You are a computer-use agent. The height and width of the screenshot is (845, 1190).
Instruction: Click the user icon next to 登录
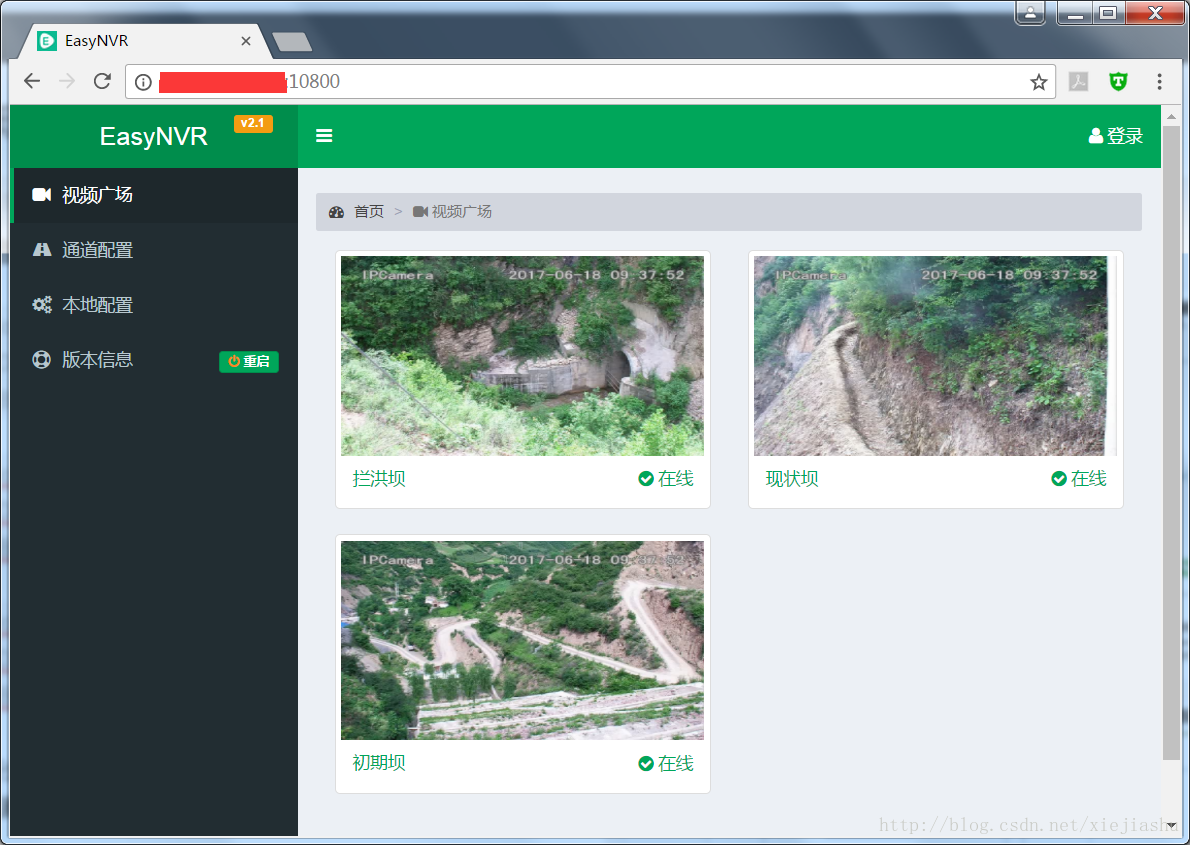click(x=1095, y=136)
